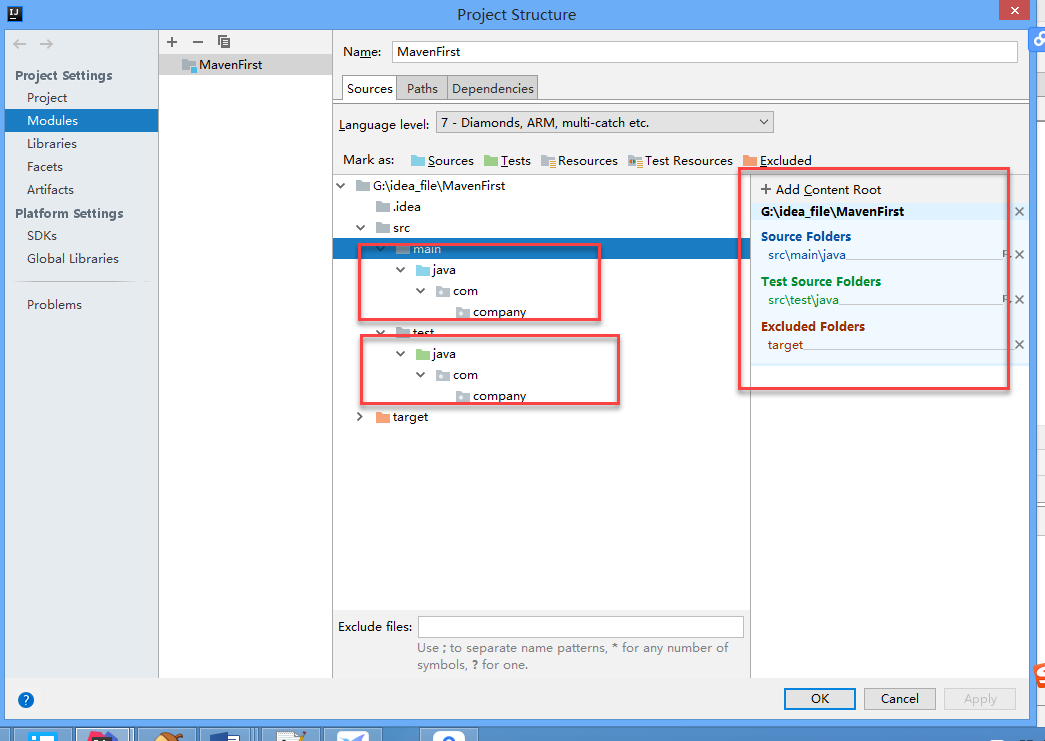Navigate back with left arrow

pyautogui.click(x=19, y=44)
